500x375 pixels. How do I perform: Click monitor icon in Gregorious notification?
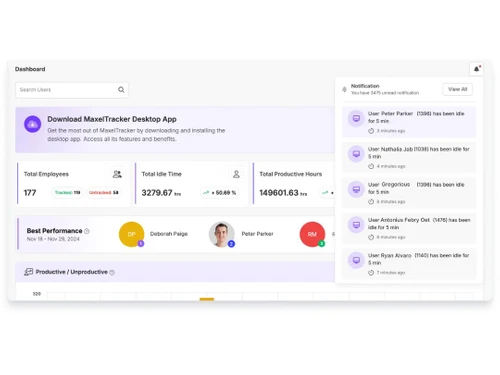point(356,189)
